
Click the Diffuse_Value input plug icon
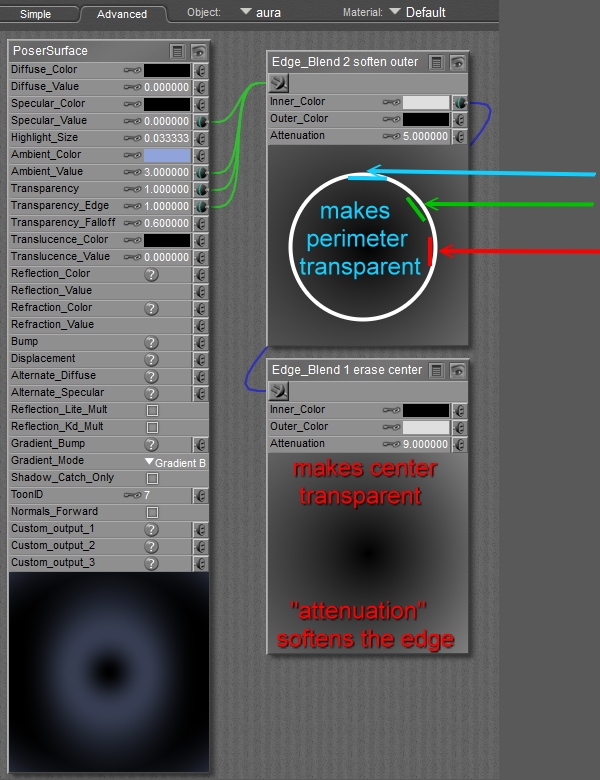[200, 88]
